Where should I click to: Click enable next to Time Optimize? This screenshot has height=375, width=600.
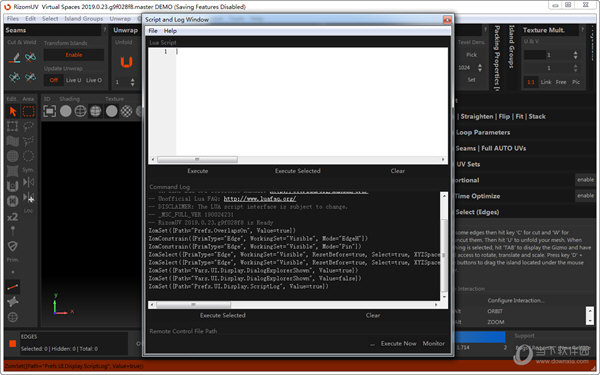(585, 196)
